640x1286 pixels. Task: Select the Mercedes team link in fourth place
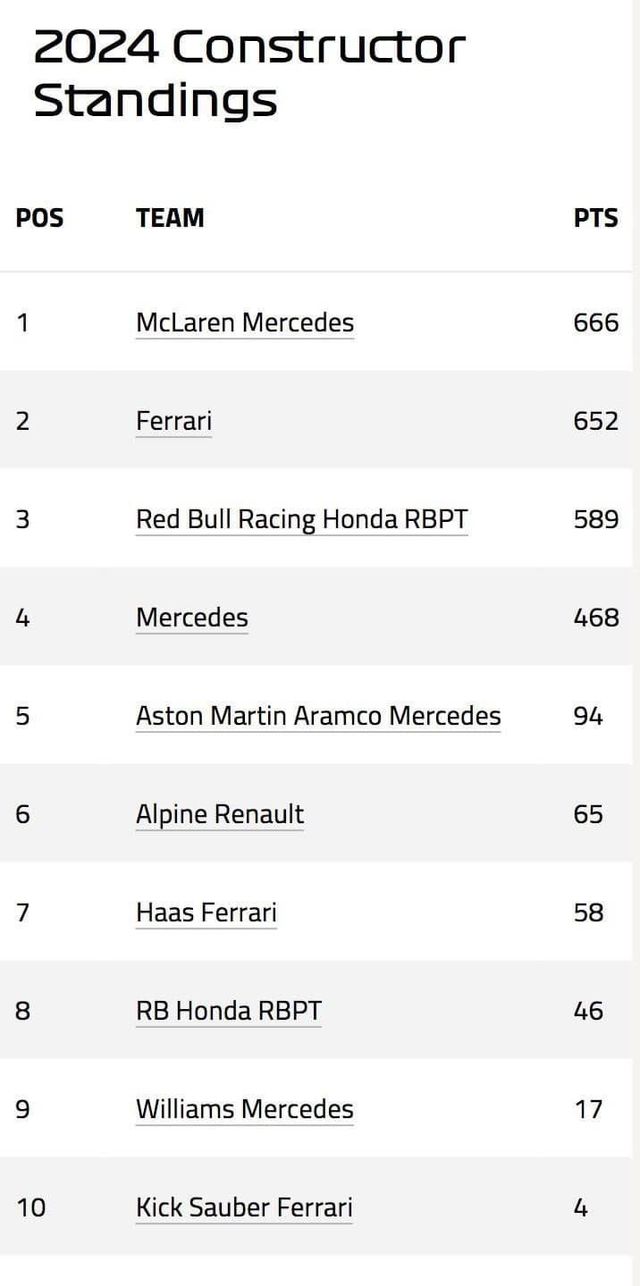click(192, 617)
